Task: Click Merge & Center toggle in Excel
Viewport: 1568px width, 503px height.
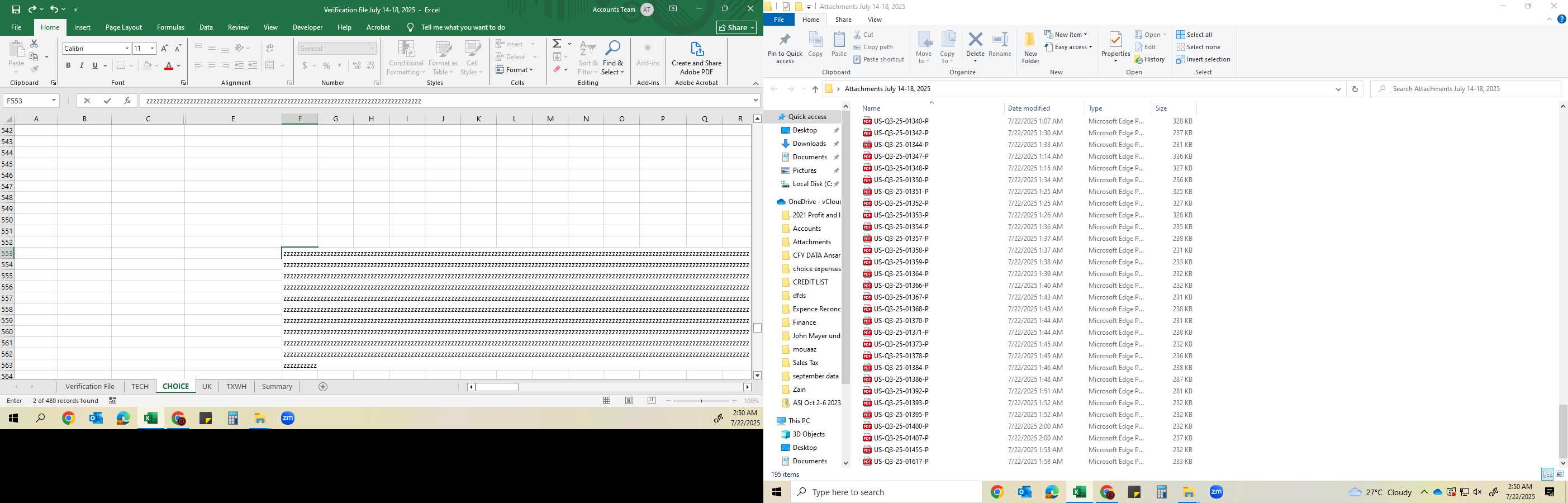Action: [270, 66]
